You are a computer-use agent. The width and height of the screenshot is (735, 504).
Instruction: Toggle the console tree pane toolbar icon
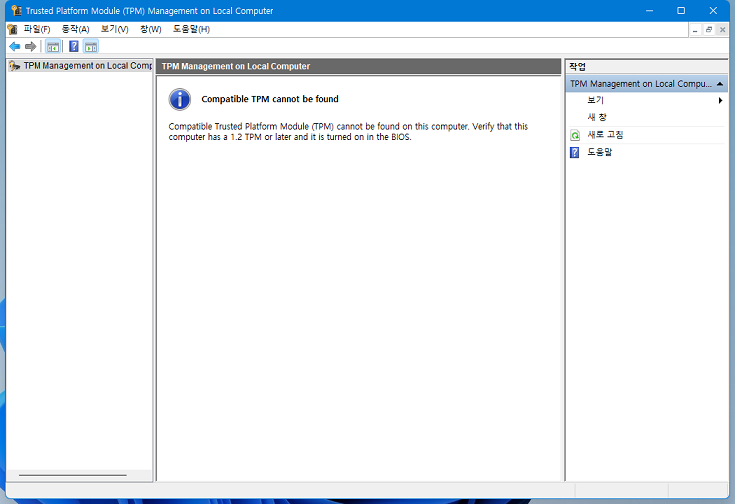pyautogui.click(x=53, y=46)
